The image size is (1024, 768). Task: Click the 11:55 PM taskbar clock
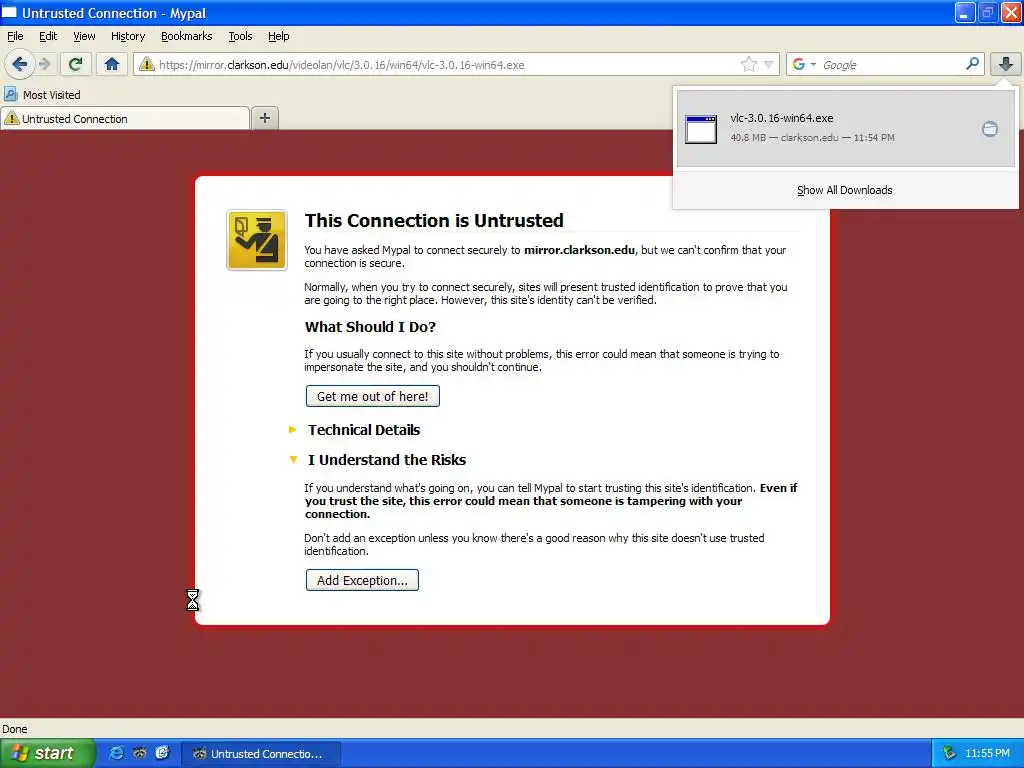987,754
